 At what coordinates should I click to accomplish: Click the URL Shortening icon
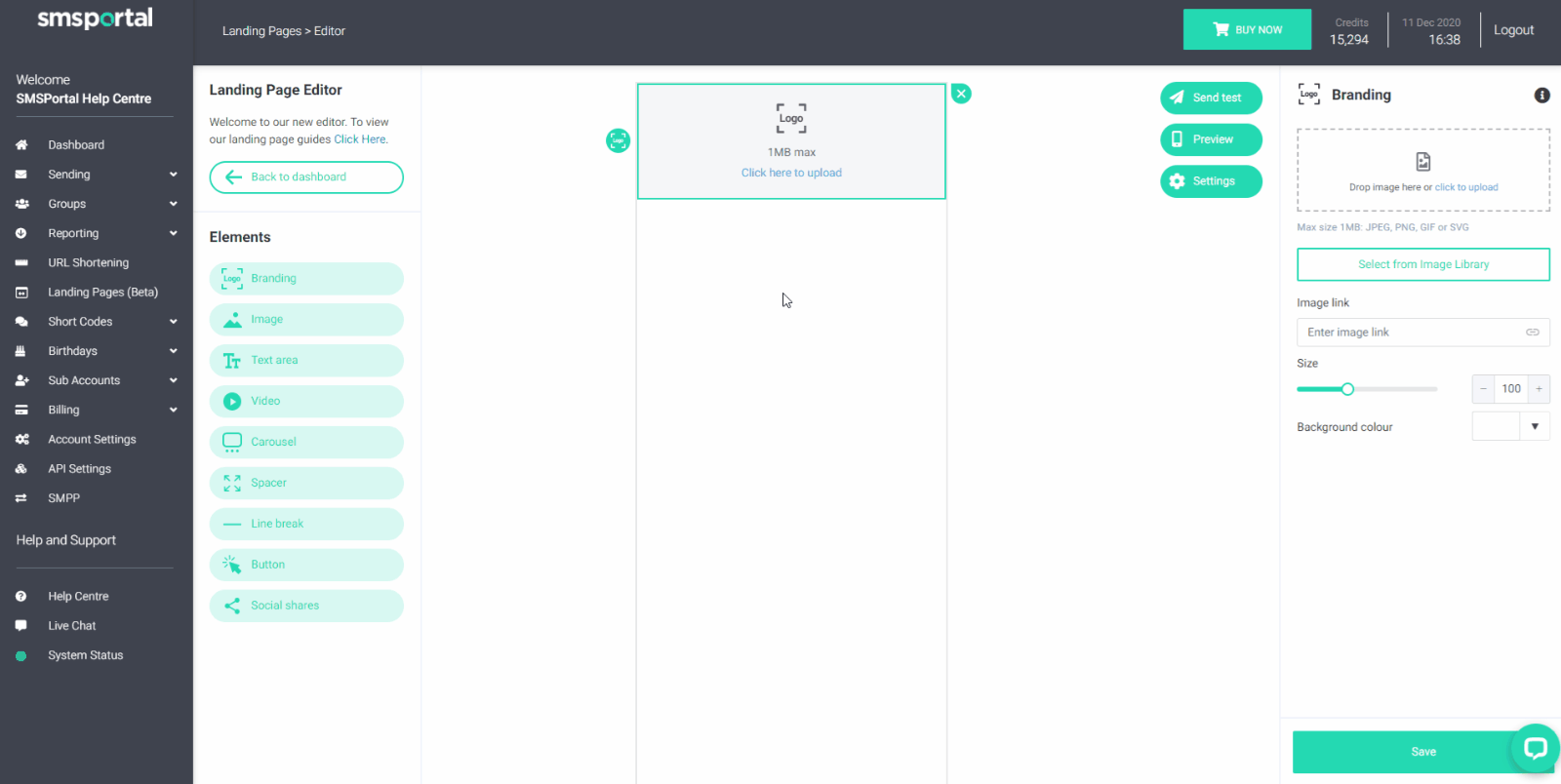coord(21,263)
